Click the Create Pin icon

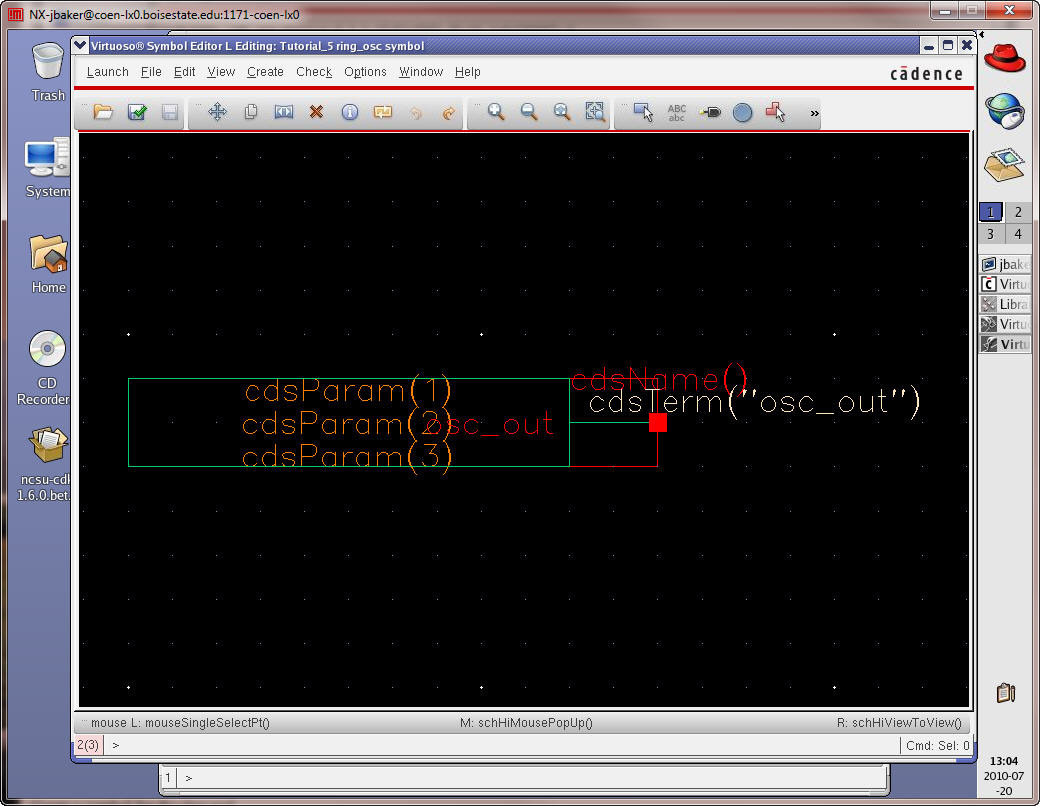pyautogui.click(x=710, y=112)
